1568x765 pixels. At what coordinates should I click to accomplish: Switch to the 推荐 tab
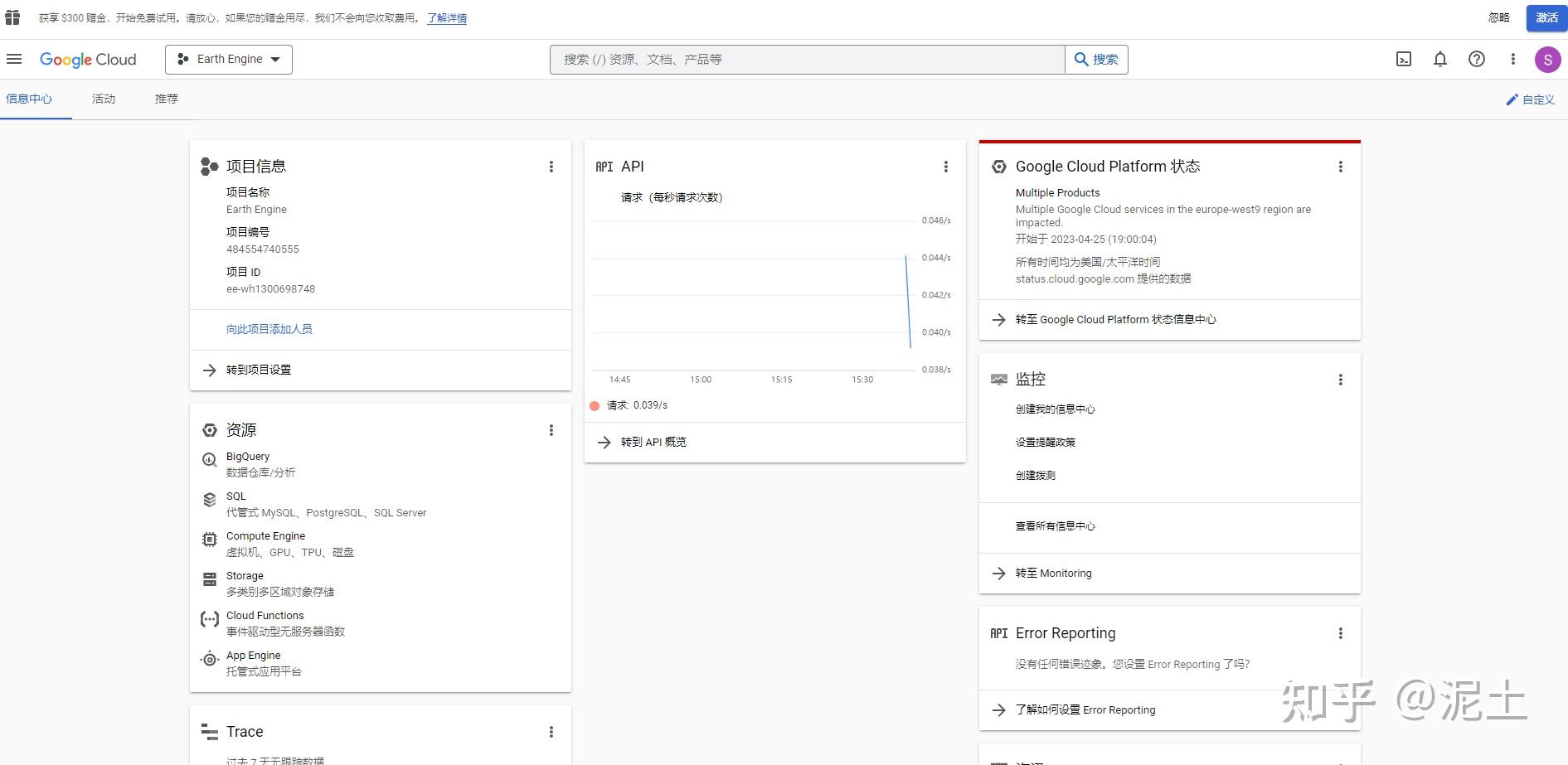(x=167, y=99)
